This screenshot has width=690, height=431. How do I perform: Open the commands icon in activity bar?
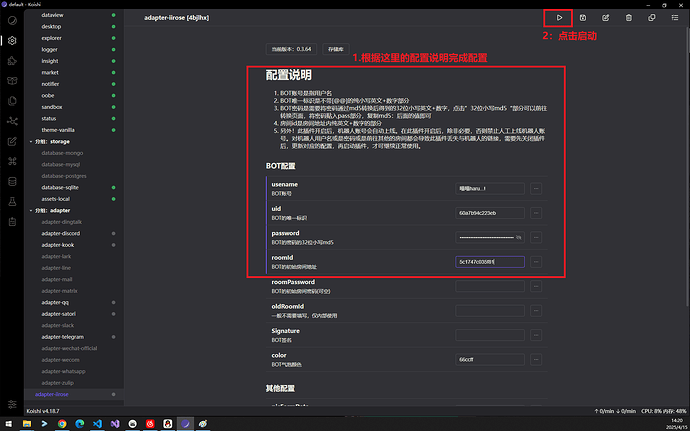click(x=12, y=162)
